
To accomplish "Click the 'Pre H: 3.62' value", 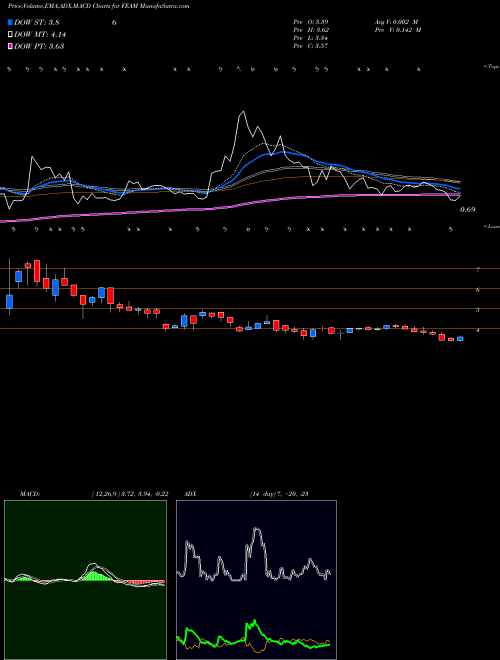I will pos(311,30).
